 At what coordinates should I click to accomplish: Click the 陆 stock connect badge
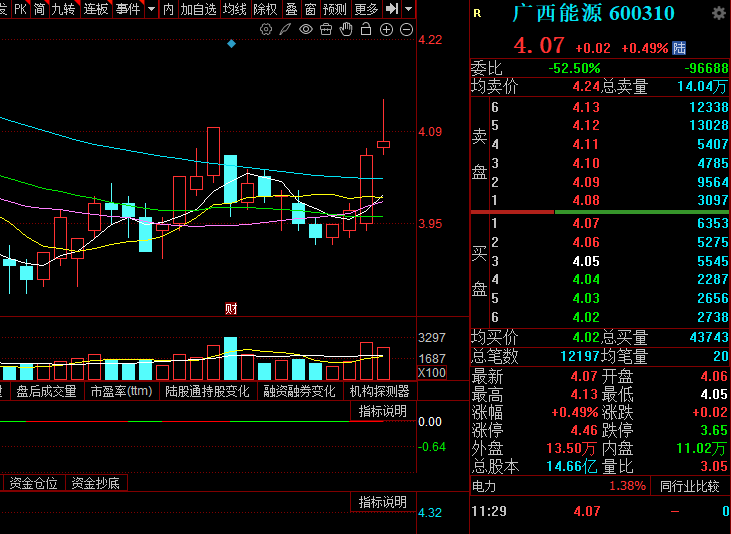679,48
